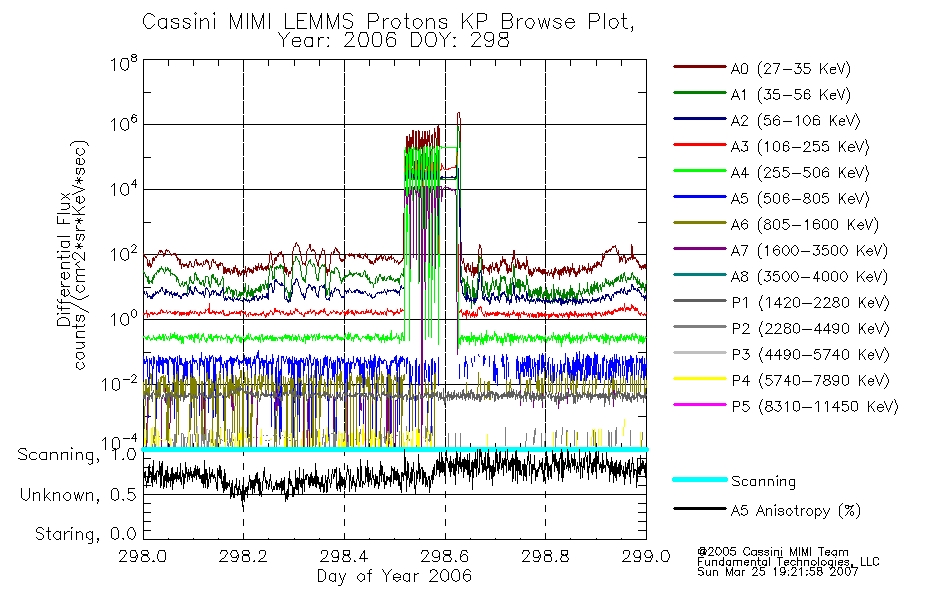Click the Differential Flux y-axis title
The height and width of the screenshot is (600, 950).
tap(64, 259)
